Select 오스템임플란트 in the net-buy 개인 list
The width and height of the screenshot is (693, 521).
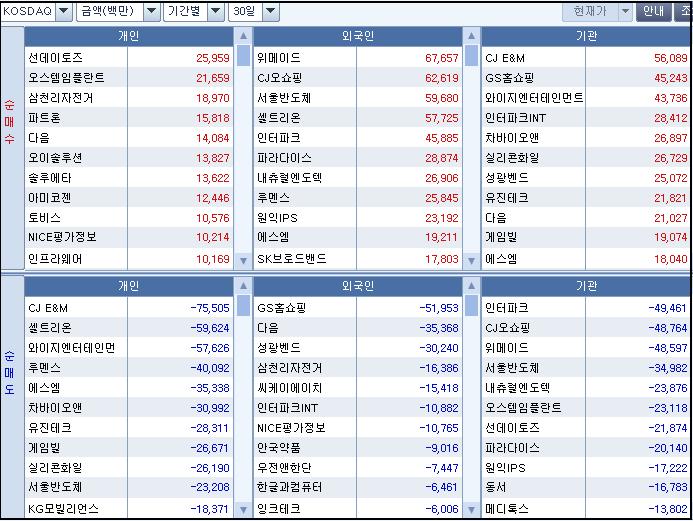[66, 78]
